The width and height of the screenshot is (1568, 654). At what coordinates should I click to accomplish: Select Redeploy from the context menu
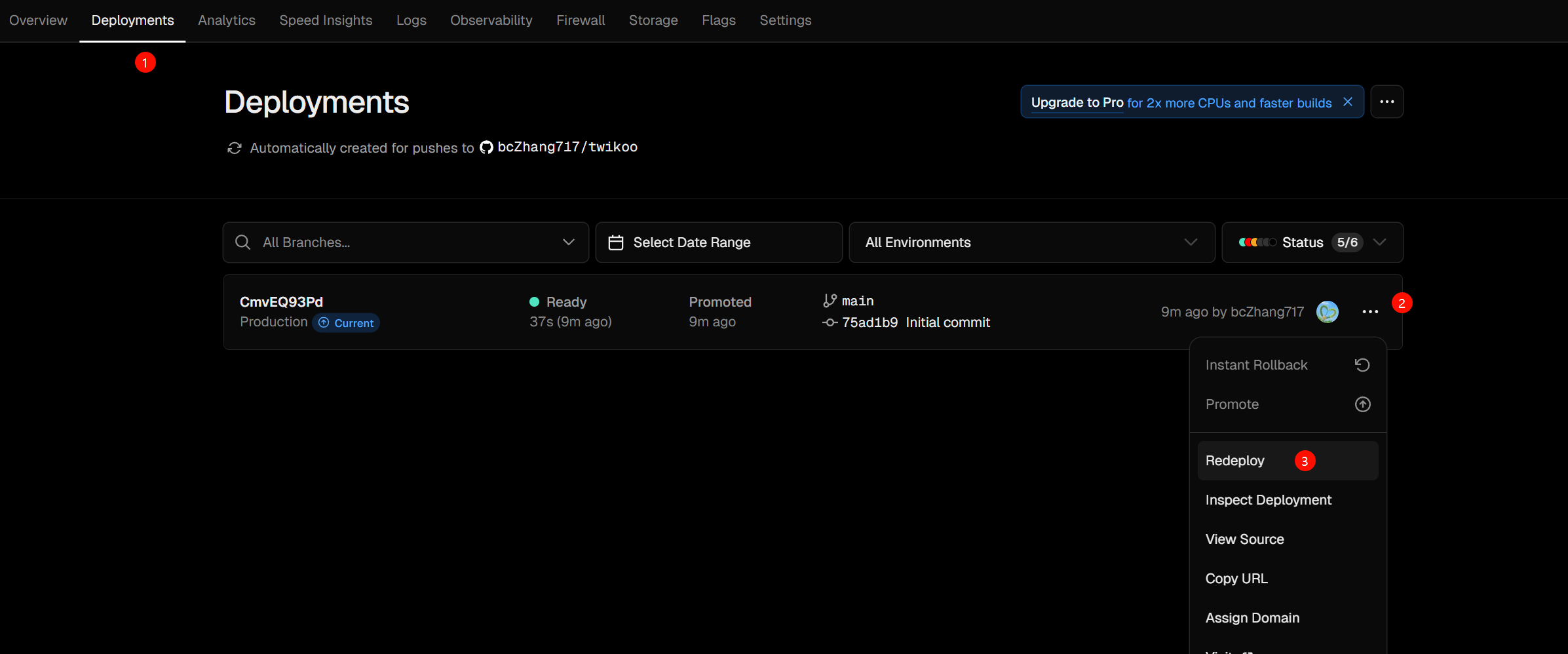tap(1235, 461)
